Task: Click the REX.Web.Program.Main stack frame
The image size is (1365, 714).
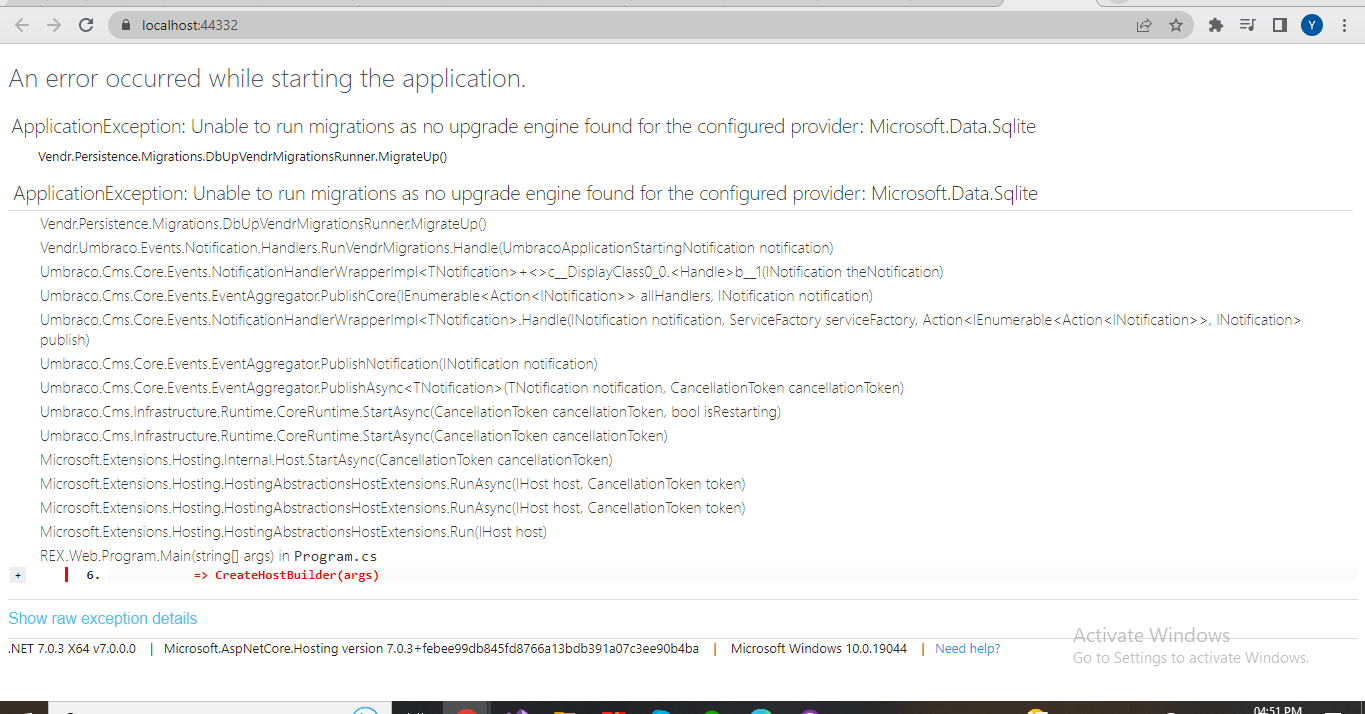Action: pos(208,556)
